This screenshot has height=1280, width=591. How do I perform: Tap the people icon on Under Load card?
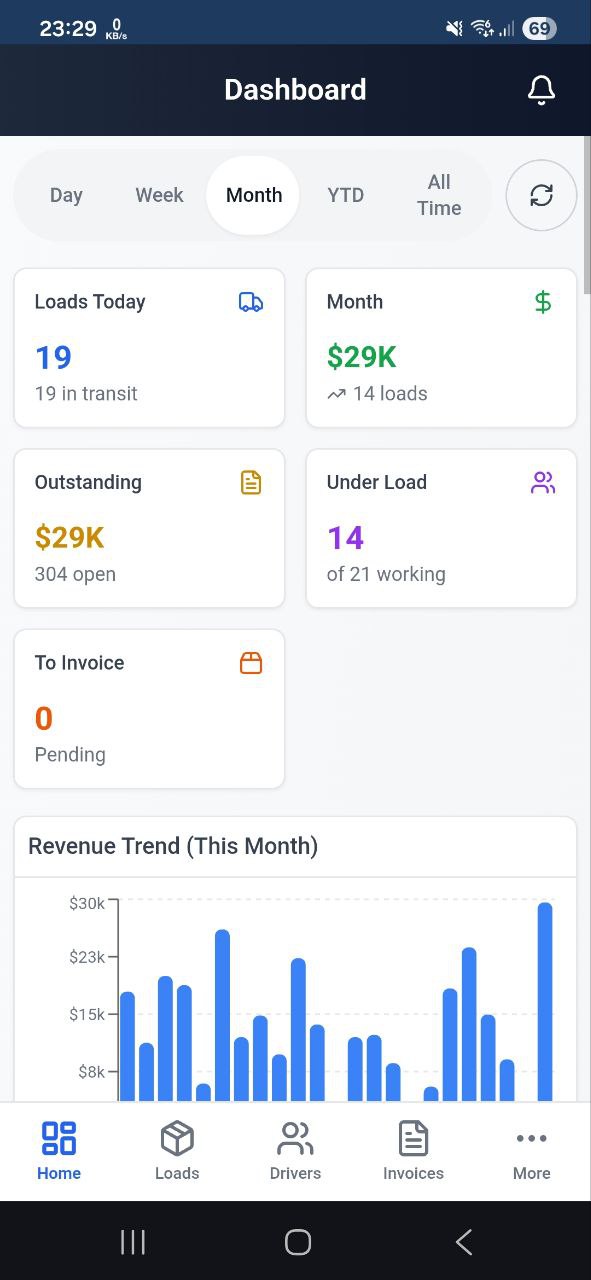[543, 482]
